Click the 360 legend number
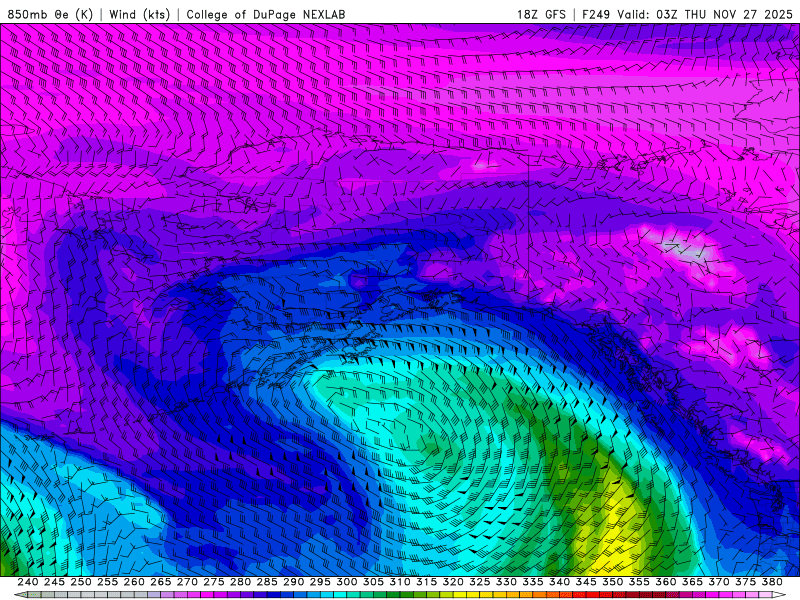 (x=665, y=582)
